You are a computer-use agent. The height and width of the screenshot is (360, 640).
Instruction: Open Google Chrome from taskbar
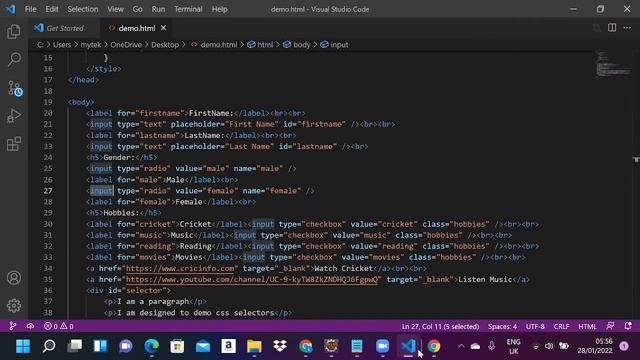(x=434, y=346)
